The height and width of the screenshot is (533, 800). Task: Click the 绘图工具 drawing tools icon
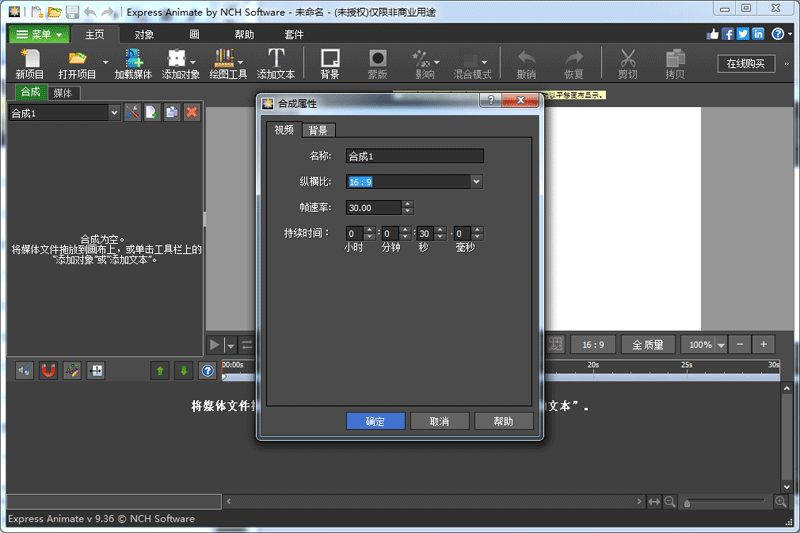224,58
